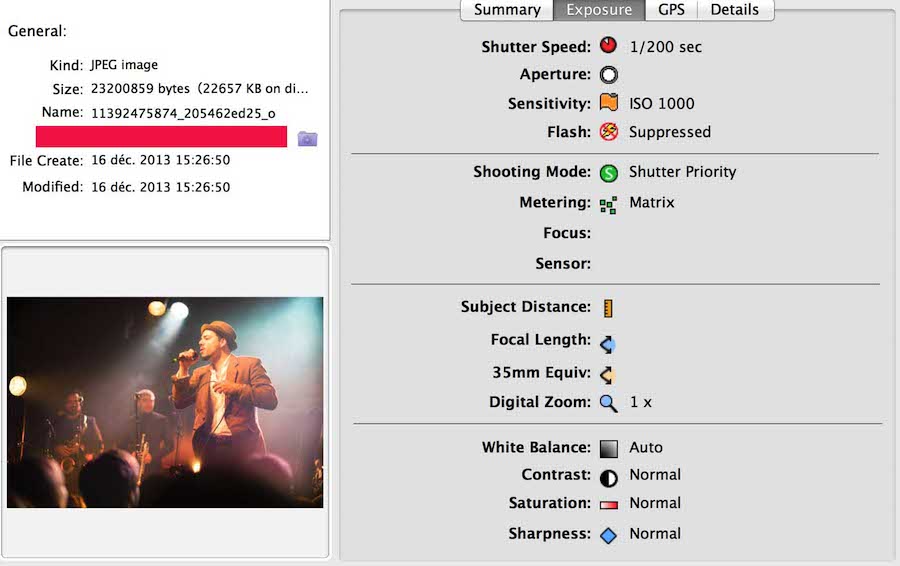
Task: Open the GPS tab
Action: pos(671,10)
